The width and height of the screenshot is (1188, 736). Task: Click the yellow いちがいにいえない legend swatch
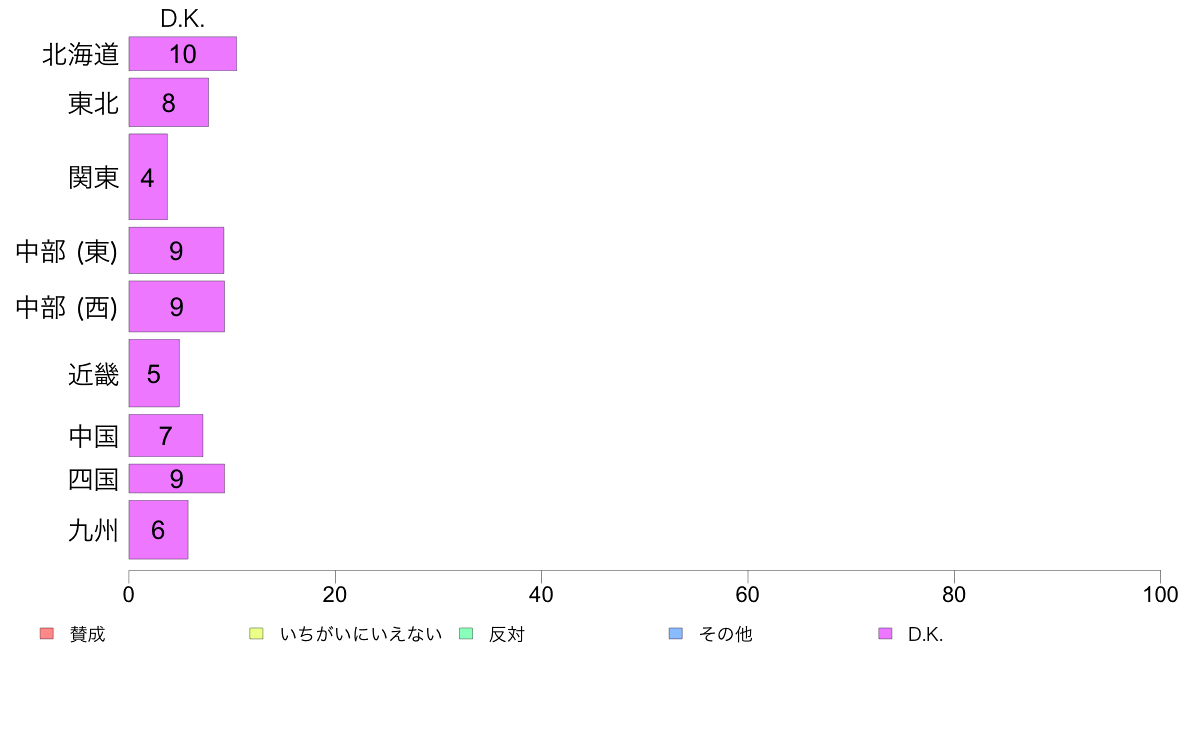point(256,634)
